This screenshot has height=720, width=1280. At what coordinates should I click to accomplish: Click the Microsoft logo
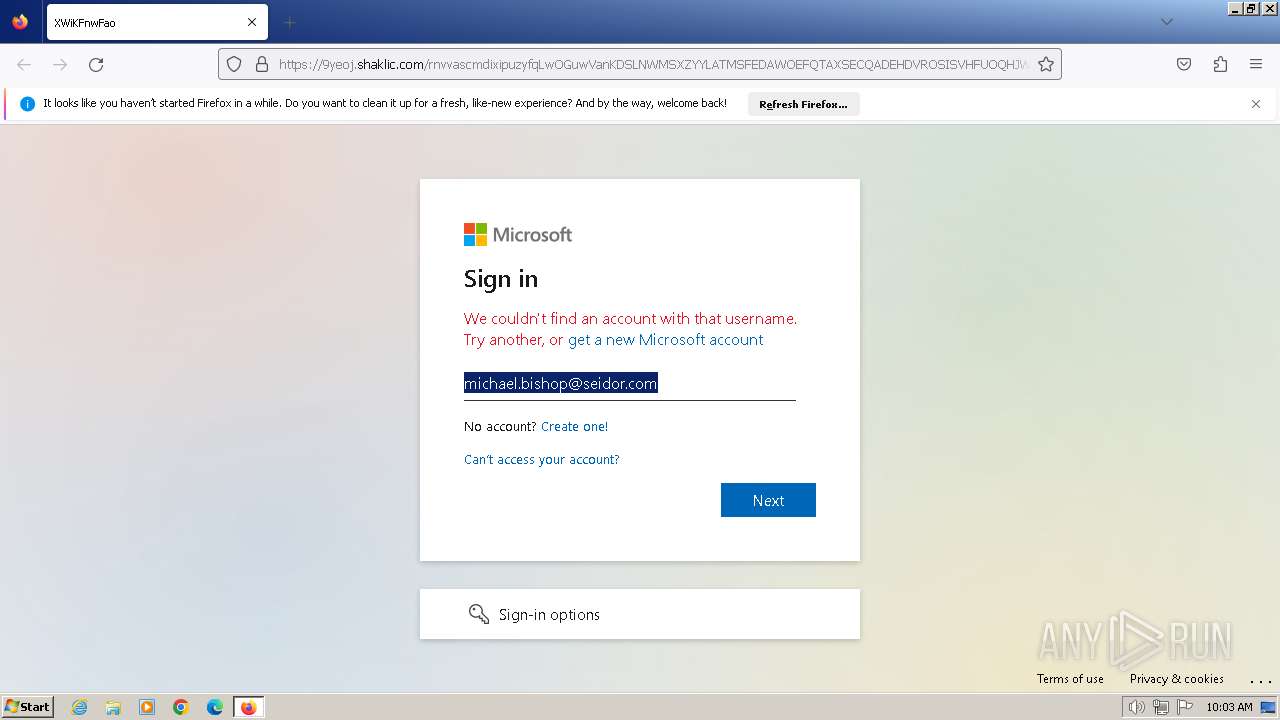coord(518,234)
